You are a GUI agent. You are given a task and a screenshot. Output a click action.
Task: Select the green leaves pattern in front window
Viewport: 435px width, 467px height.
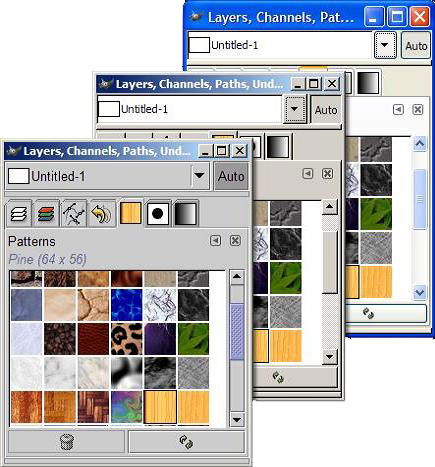193,339
